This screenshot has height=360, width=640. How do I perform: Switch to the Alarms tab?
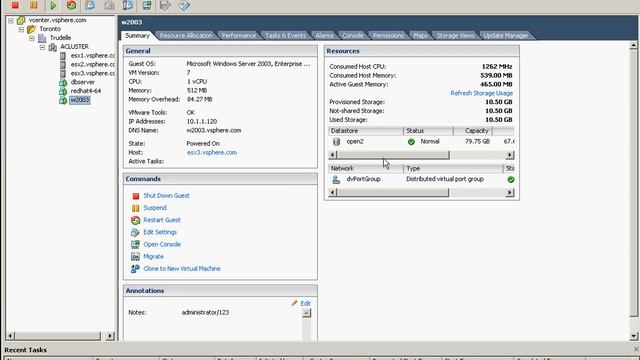[x=324, y=36]
